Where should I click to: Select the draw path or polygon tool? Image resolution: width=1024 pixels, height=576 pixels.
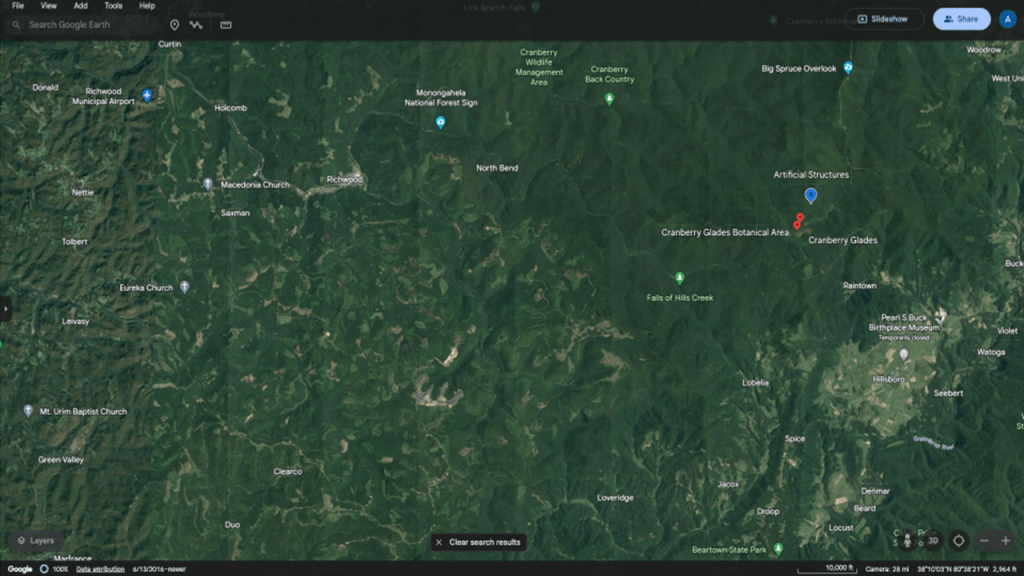196,24
